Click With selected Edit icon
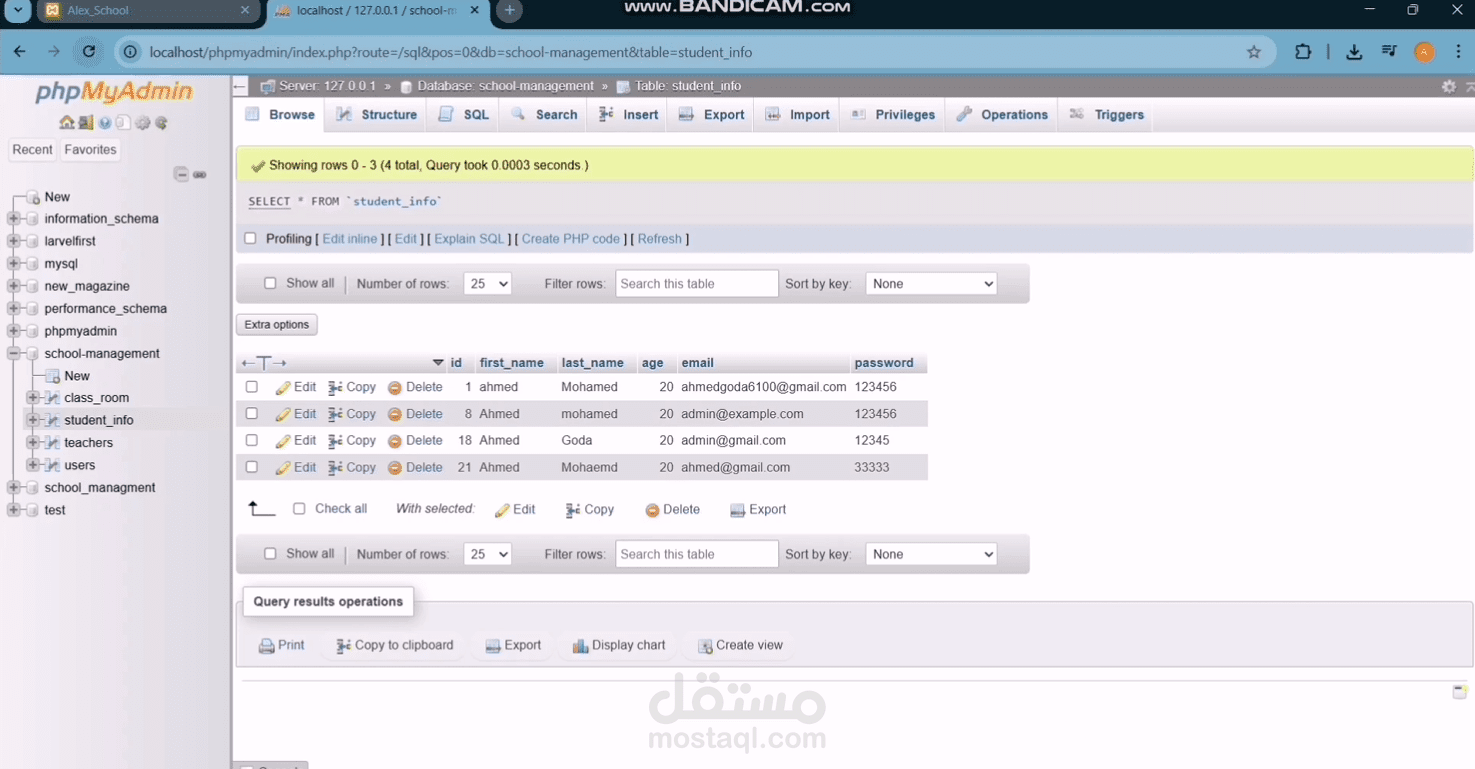Screen dimensions: 1475x769 (502, 510)
